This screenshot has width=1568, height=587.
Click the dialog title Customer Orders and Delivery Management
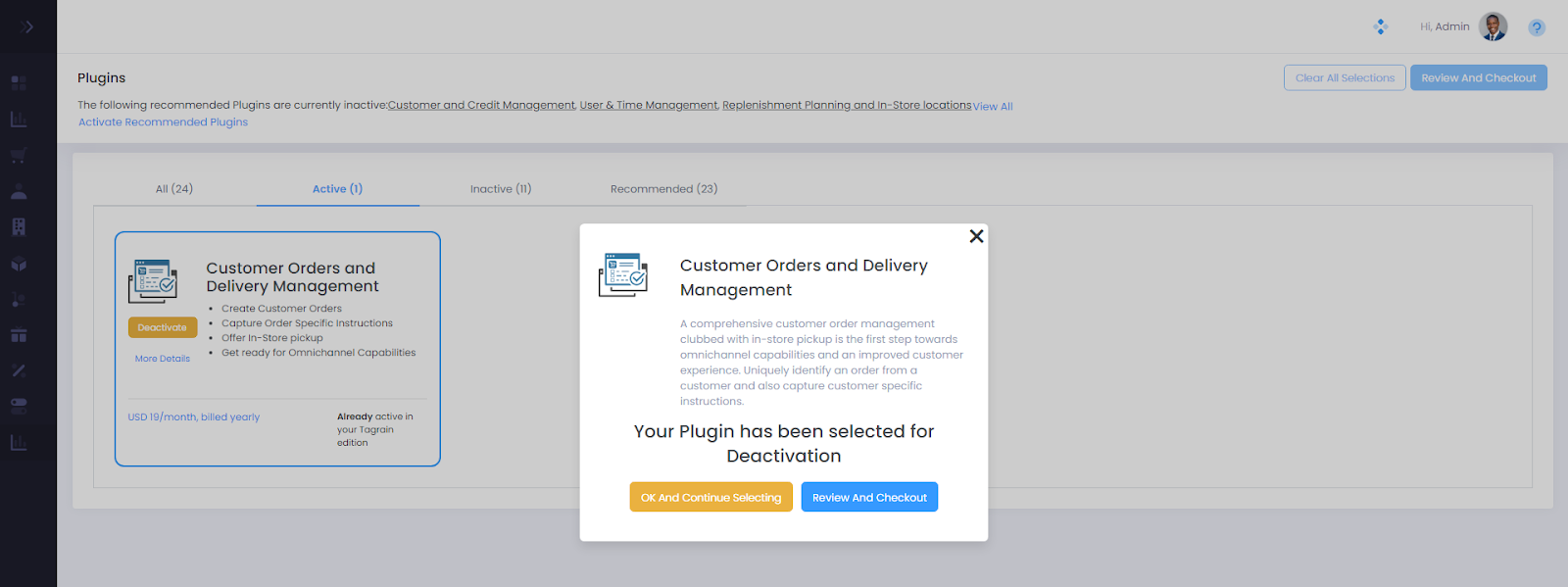[x=804, y=277]
